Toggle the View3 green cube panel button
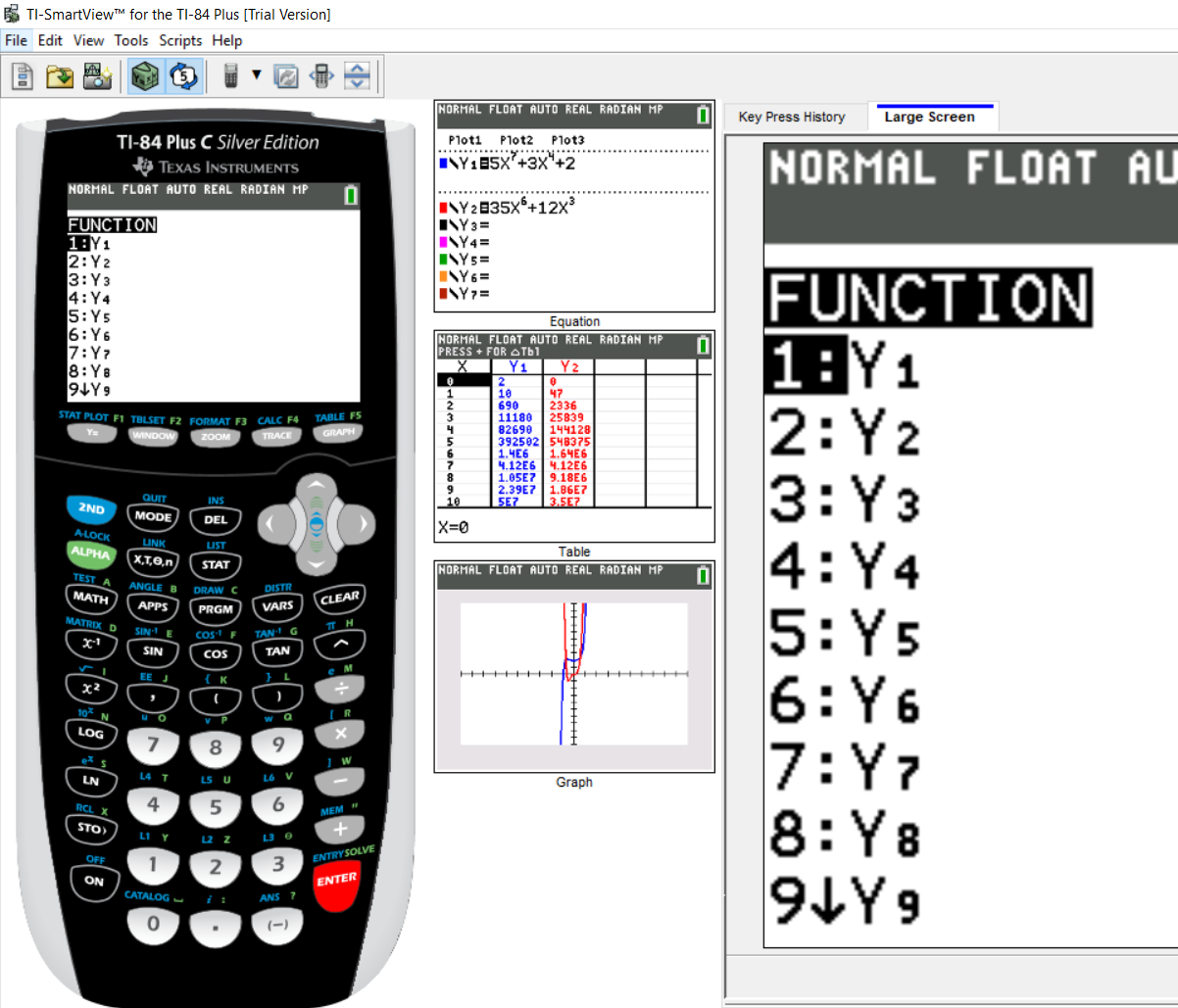Screen dimensions: 1178x1008 144,75
